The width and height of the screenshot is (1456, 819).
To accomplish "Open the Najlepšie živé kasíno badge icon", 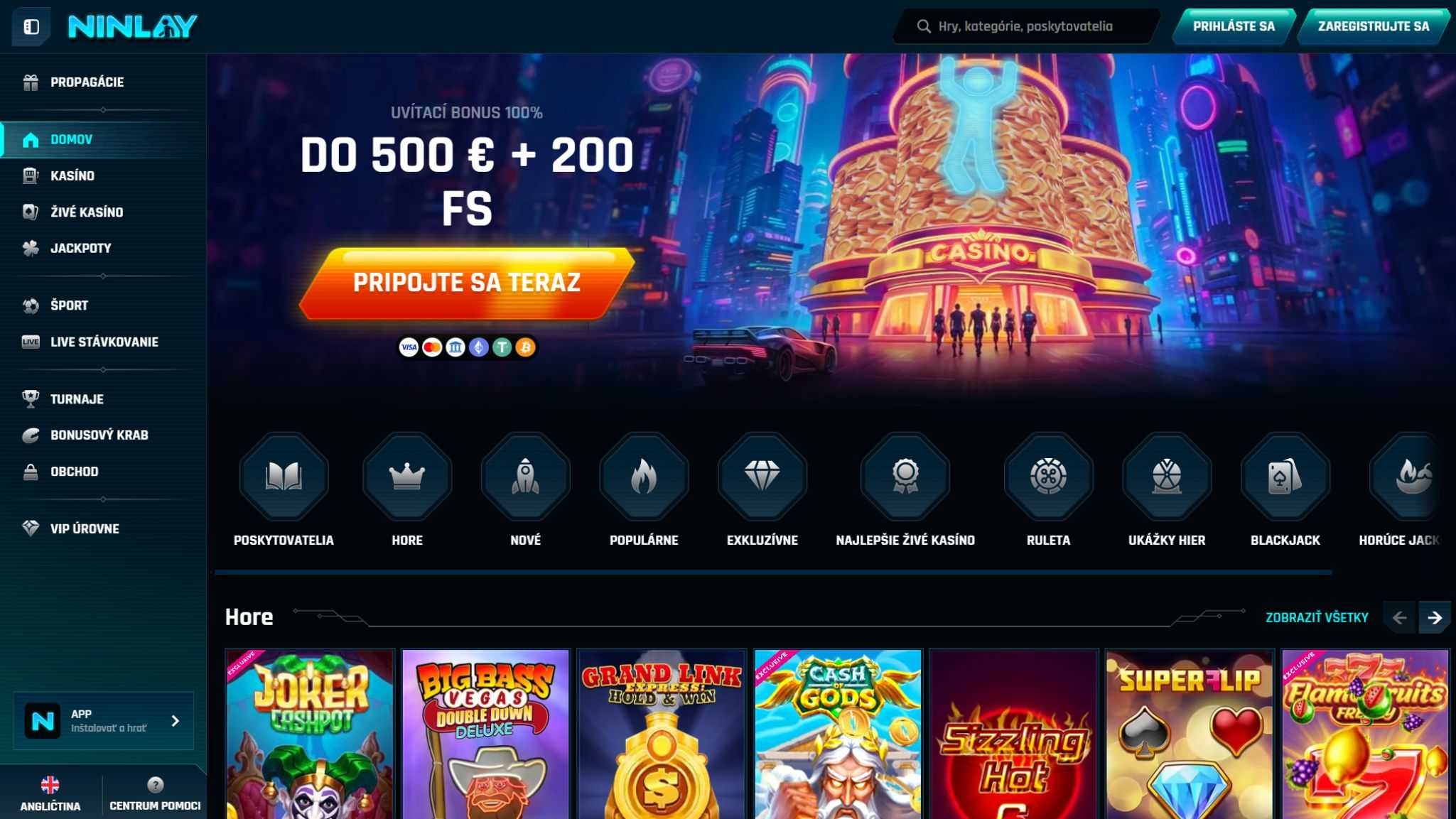I will (x=905, y=476).
